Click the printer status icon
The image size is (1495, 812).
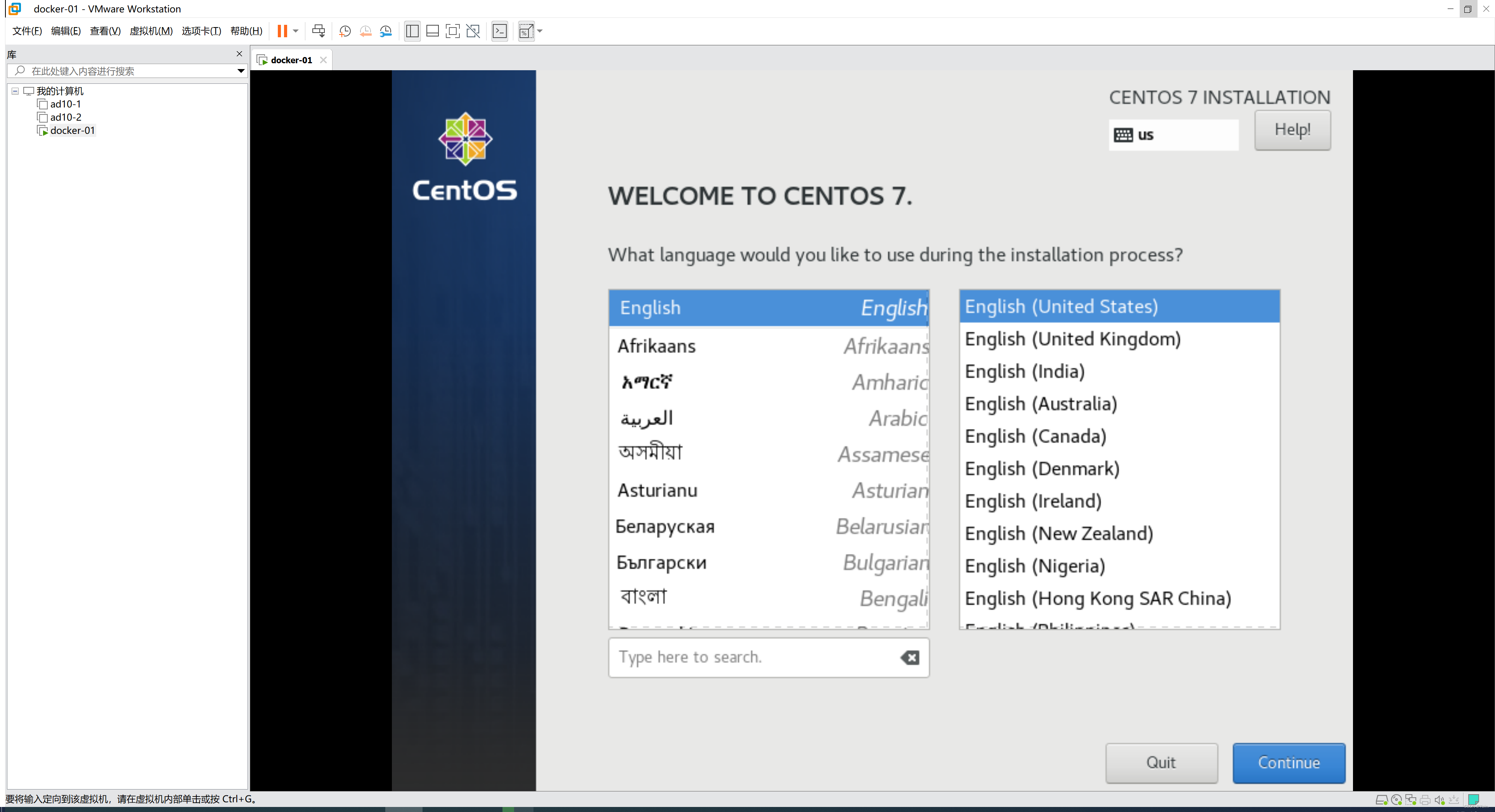[1426, 800]
